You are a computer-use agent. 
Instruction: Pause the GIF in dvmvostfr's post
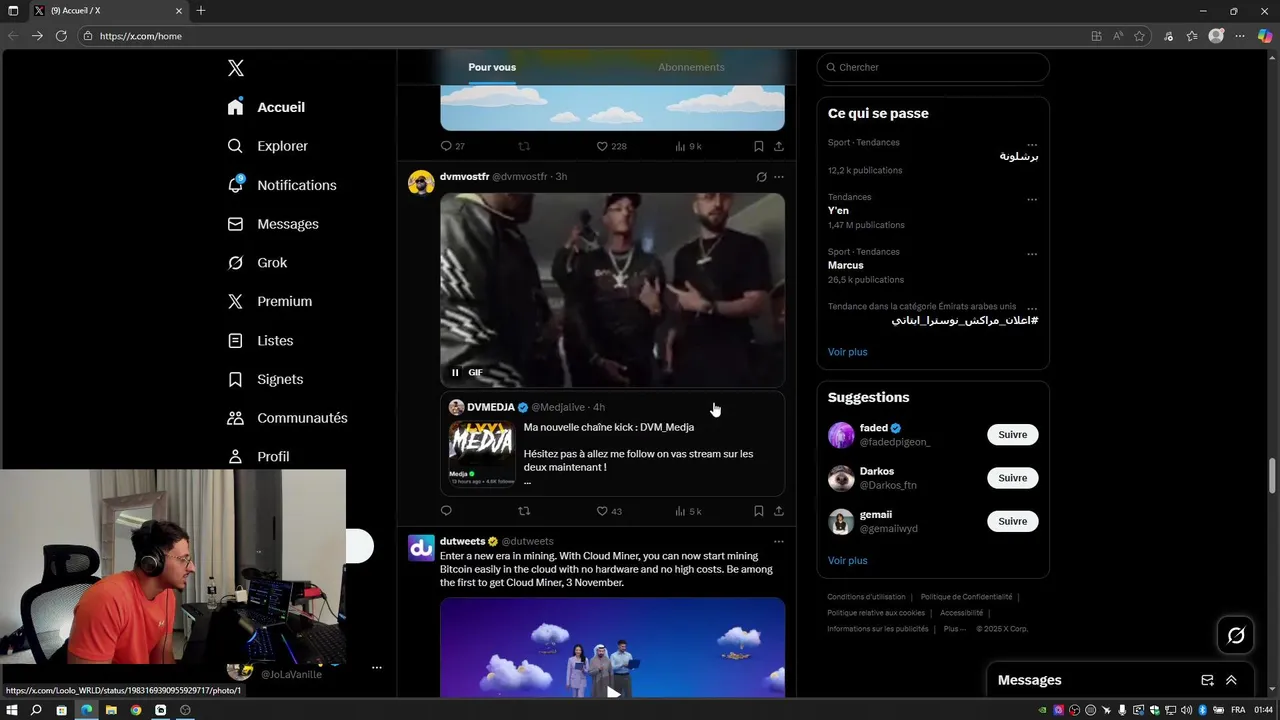coord(455,372)
